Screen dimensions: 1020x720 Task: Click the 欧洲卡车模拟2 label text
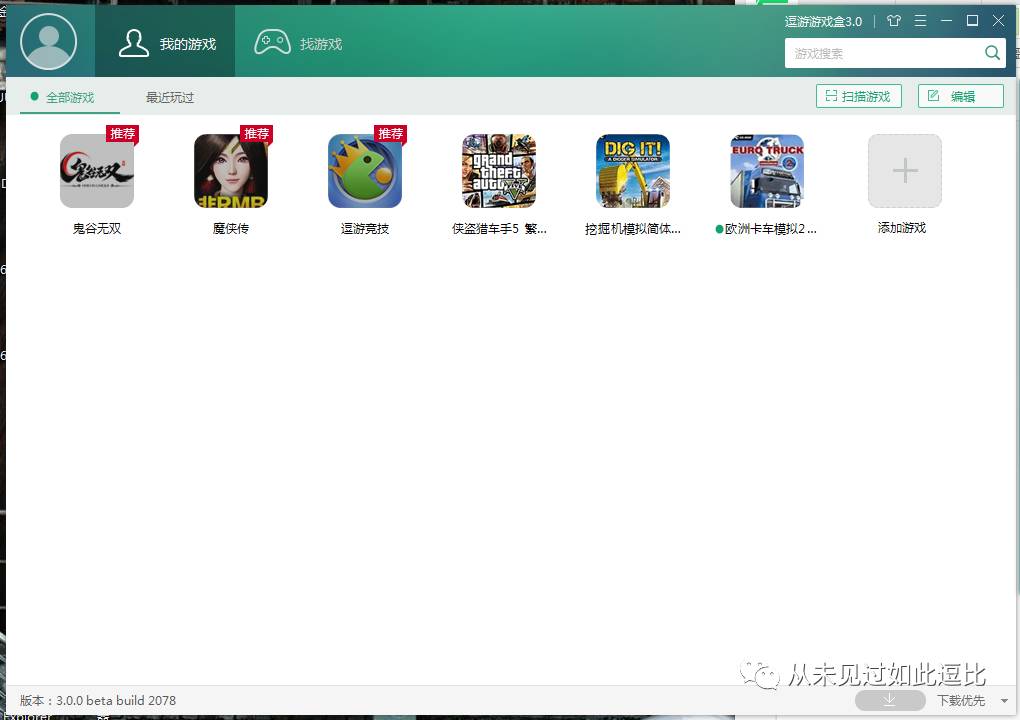coord(770,228)
